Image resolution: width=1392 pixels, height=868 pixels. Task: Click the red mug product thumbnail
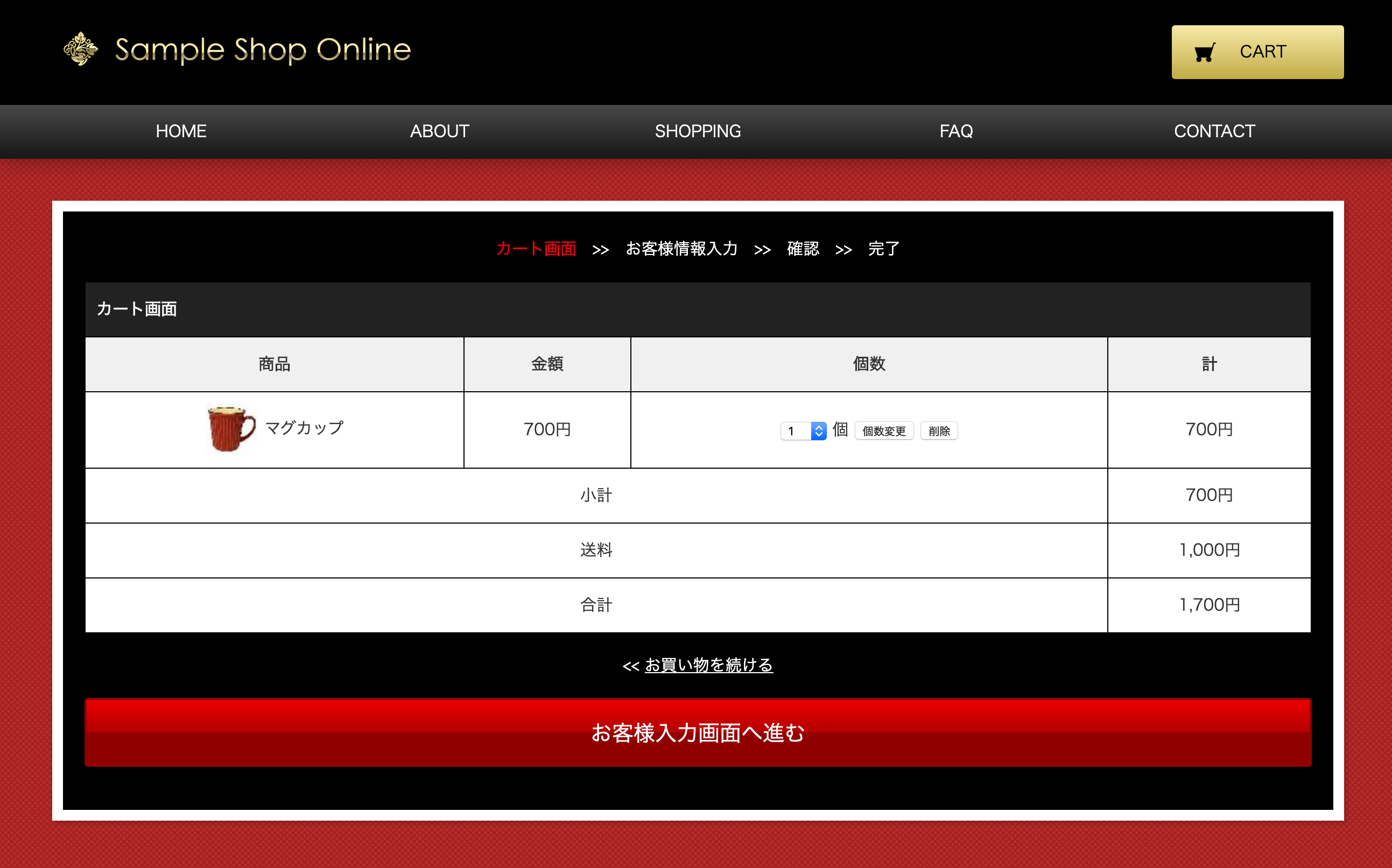point(231,429)
